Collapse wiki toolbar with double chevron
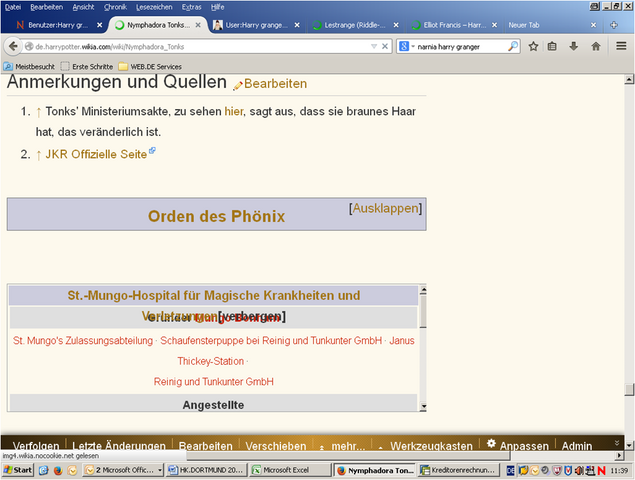This screenshot has height=480, width=635. (617, 443)
